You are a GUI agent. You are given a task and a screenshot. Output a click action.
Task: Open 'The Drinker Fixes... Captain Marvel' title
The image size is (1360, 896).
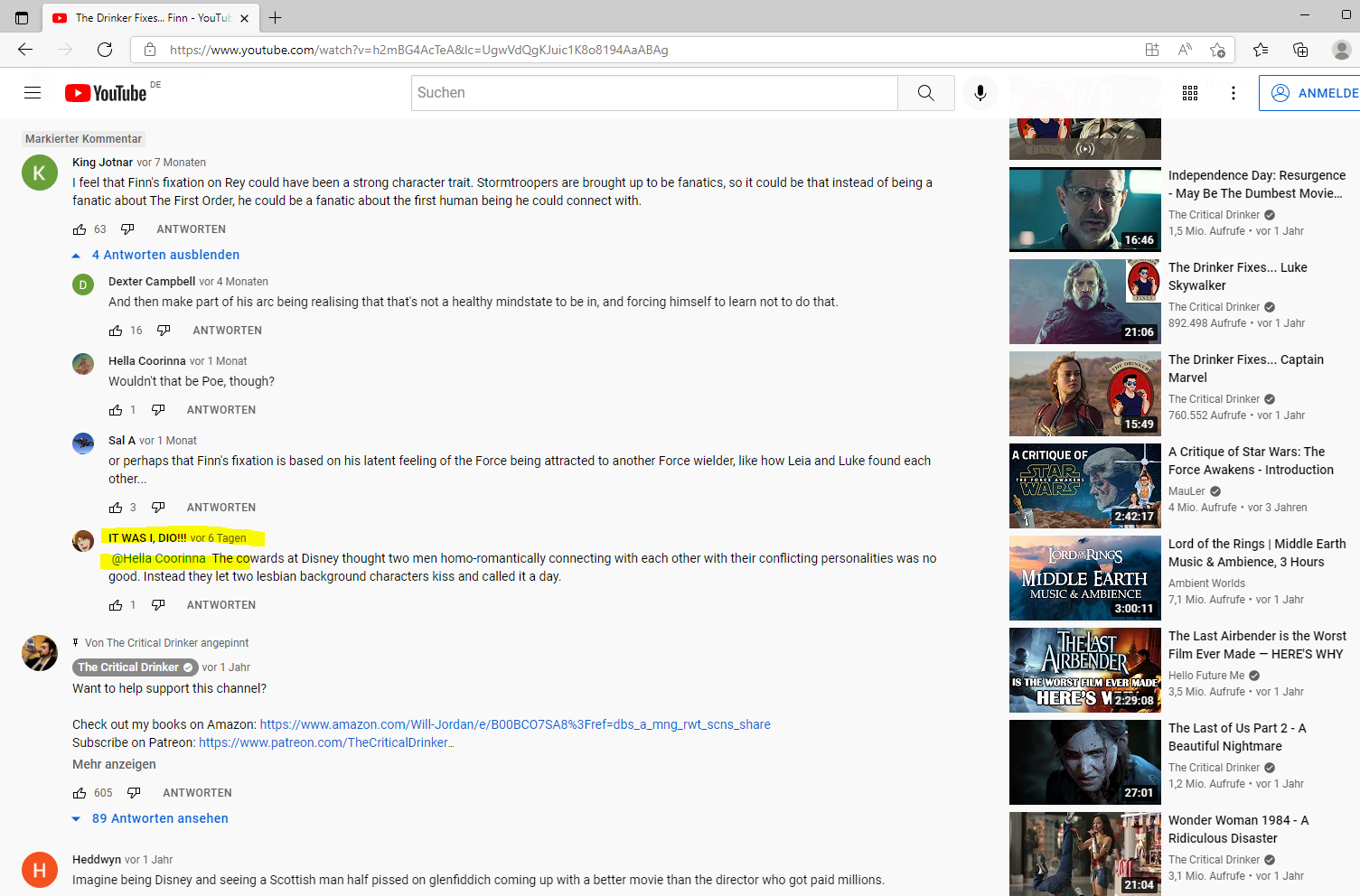1246,369
